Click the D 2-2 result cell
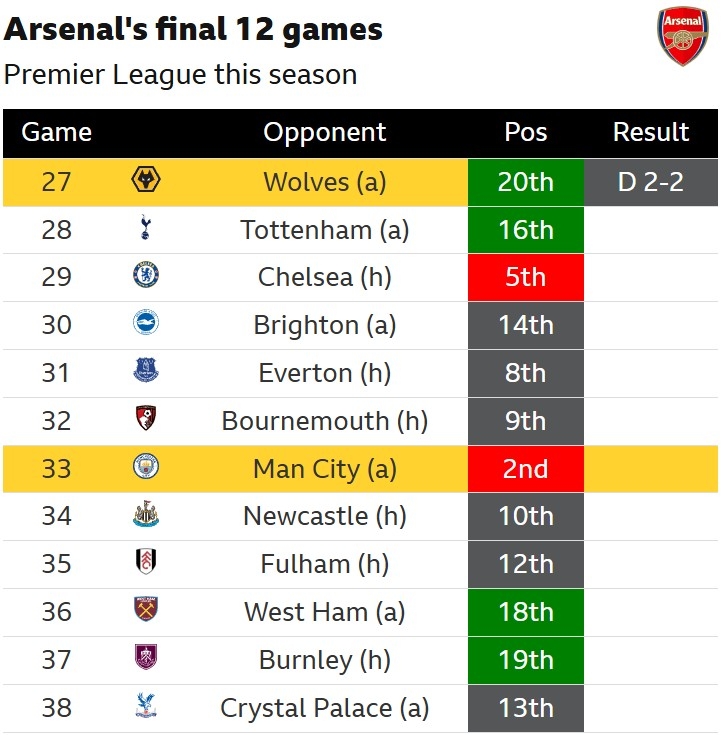This screenshot has width=722, height=735. 650,182
